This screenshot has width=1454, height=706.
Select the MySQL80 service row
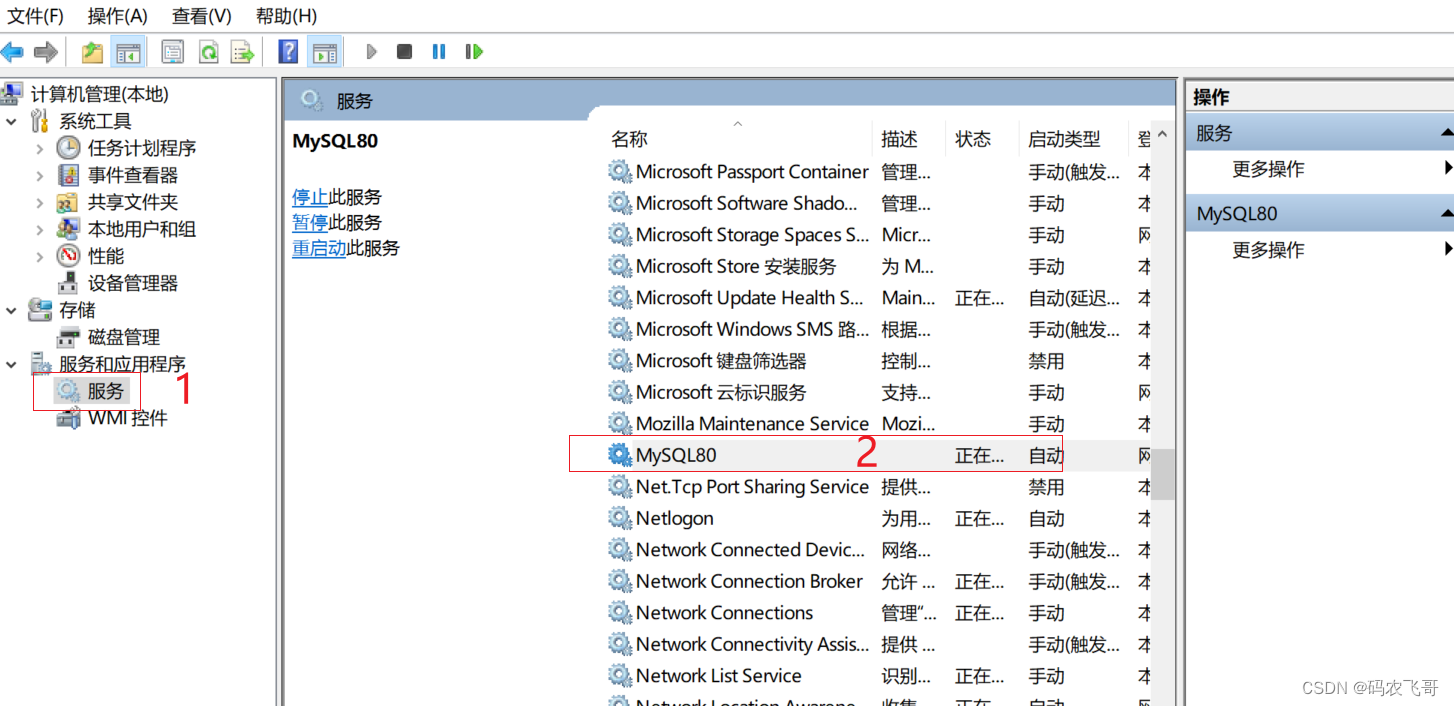point(678,455)
